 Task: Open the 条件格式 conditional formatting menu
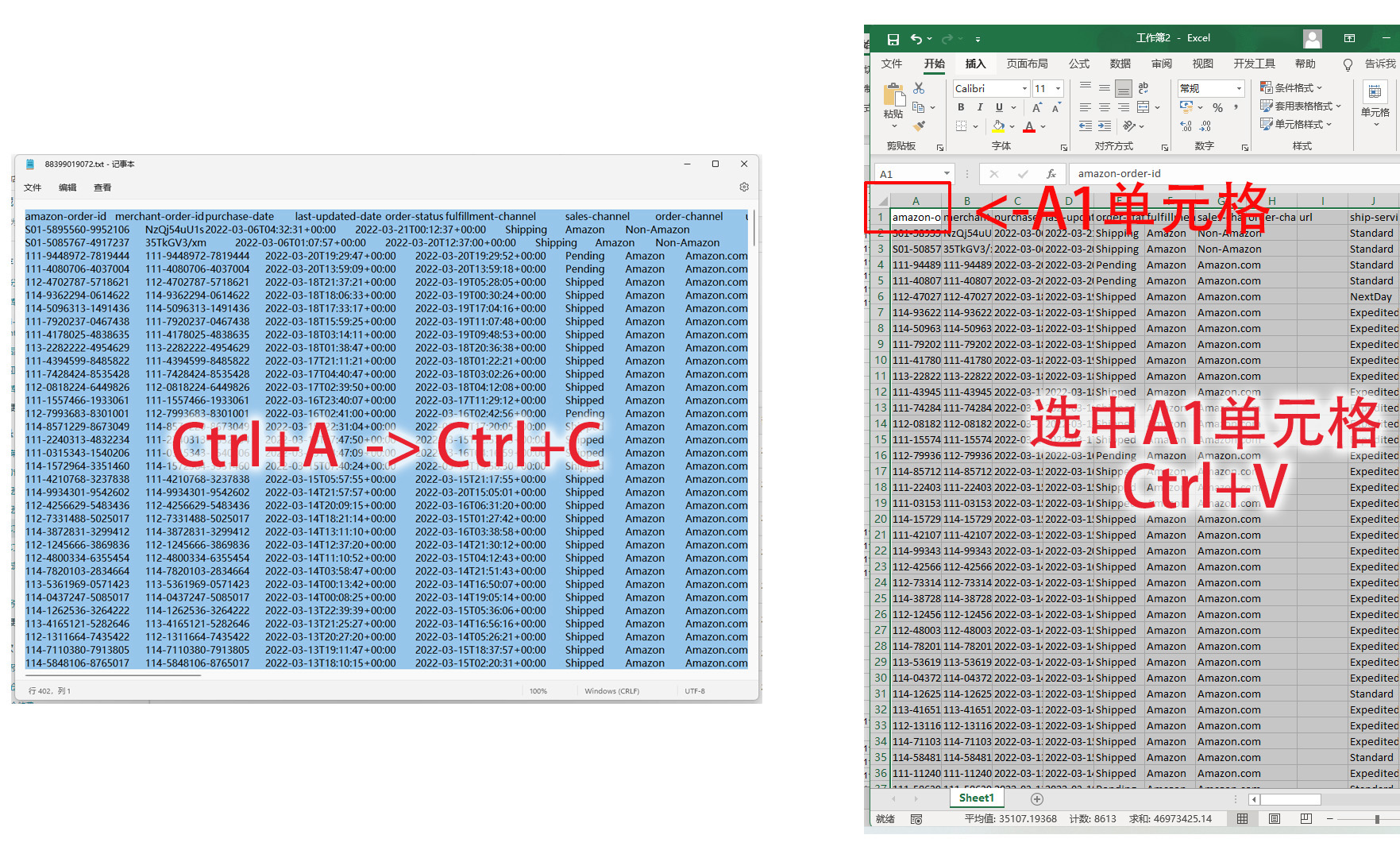coord(1291,88)
